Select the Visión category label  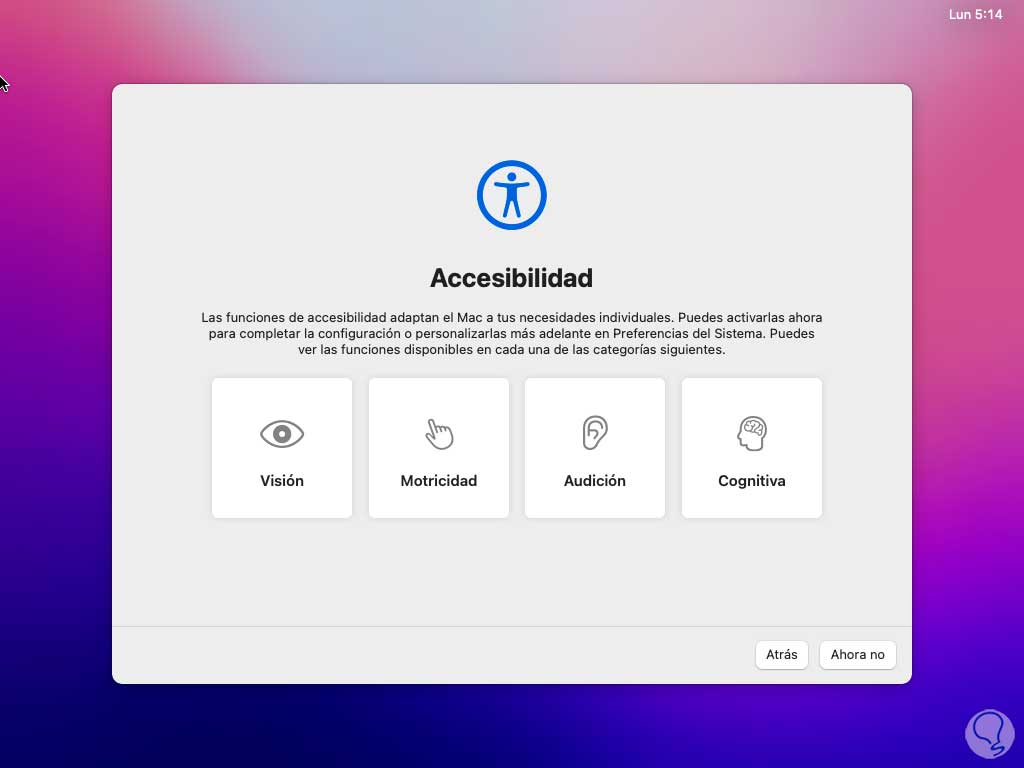pyautogui.click(x=282, y=481)
